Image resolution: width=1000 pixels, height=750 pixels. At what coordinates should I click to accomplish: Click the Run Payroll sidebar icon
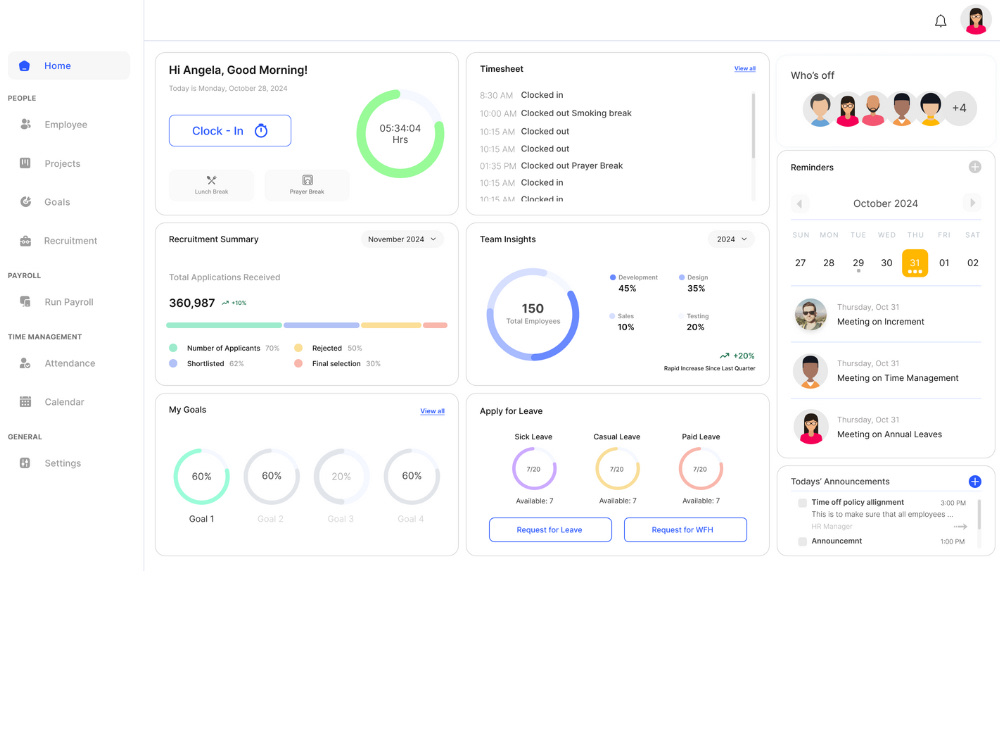[25, 302]
